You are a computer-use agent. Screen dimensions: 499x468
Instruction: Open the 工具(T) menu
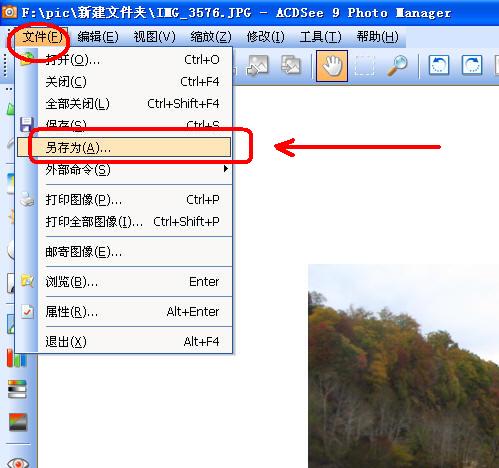coord(320,36)
